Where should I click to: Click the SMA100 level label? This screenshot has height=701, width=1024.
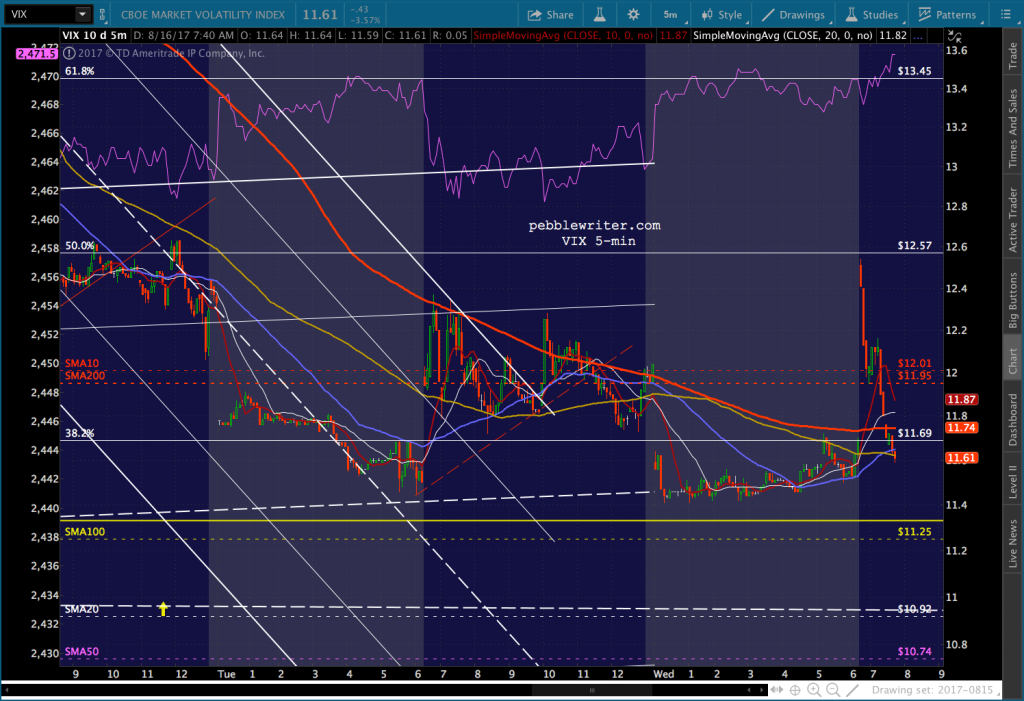click(x=84, y=532)
